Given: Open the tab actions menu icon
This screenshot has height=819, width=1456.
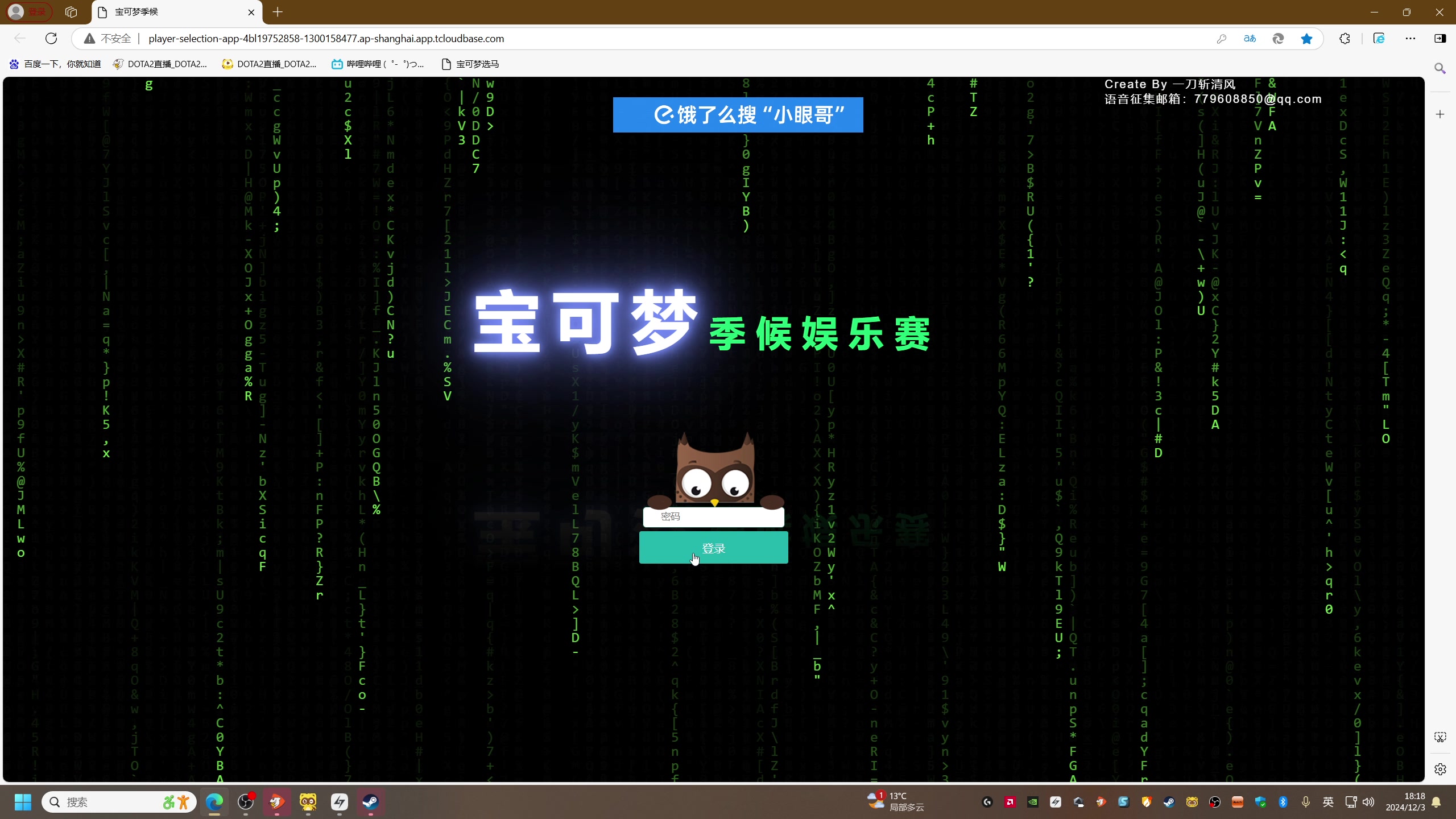Looking at the screenshot, I should point(71,12).
